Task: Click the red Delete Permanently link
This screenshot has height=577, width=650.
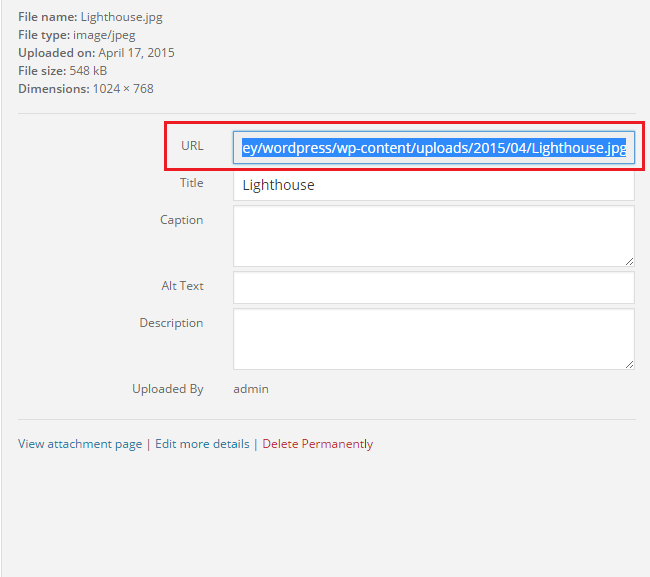Action: 318,444
